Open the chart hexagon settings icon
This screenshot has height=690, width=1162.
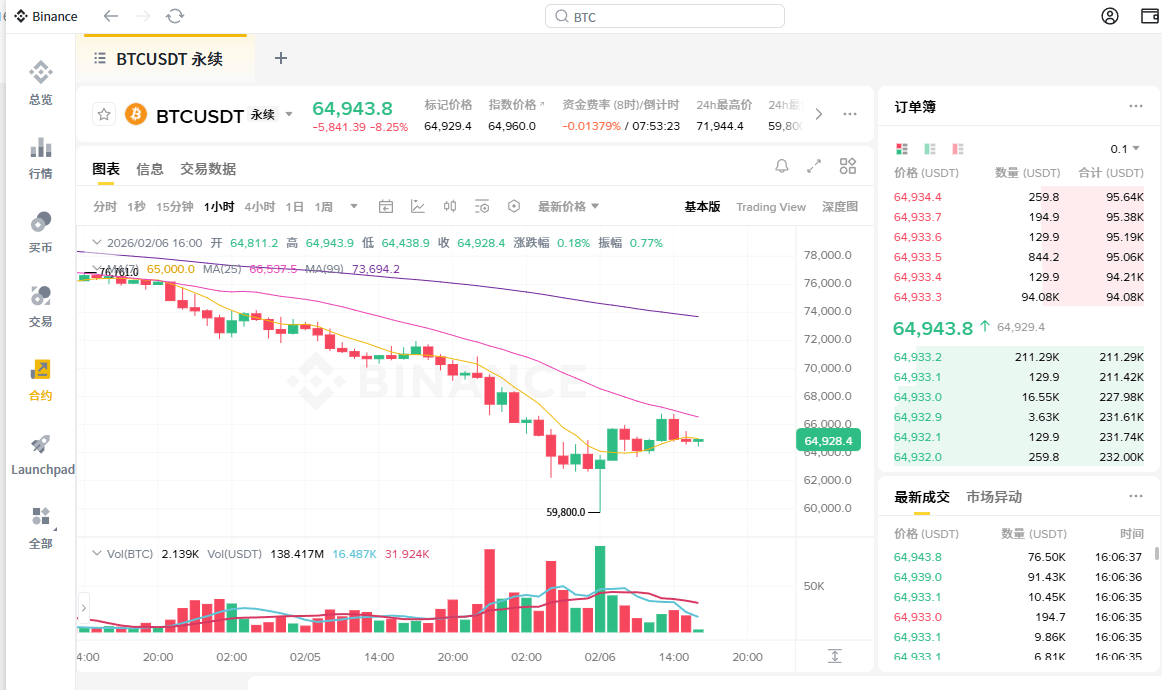(514, 207)
